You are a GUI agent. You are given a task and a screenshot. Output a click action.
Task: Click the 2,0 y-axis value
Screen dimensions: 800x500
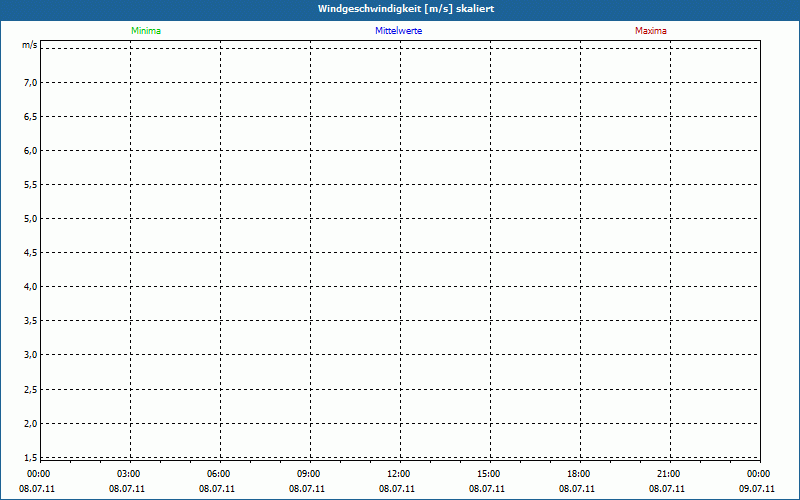coord(31,423)
